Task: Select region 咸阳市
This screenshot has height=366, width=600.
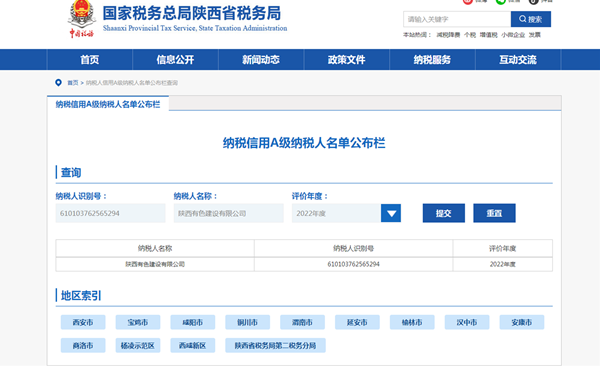Action: 192,322
